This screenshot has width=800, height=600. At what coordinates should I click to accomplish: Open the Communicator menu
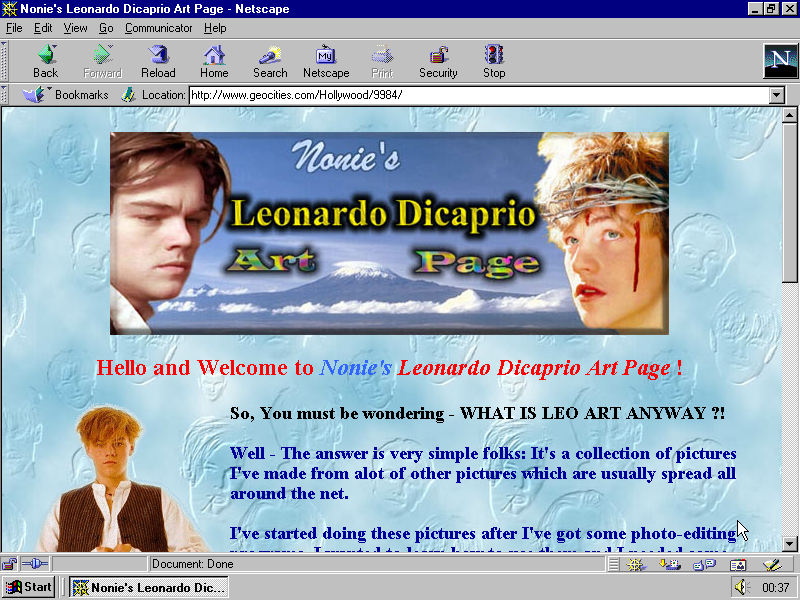pos(158,28)
